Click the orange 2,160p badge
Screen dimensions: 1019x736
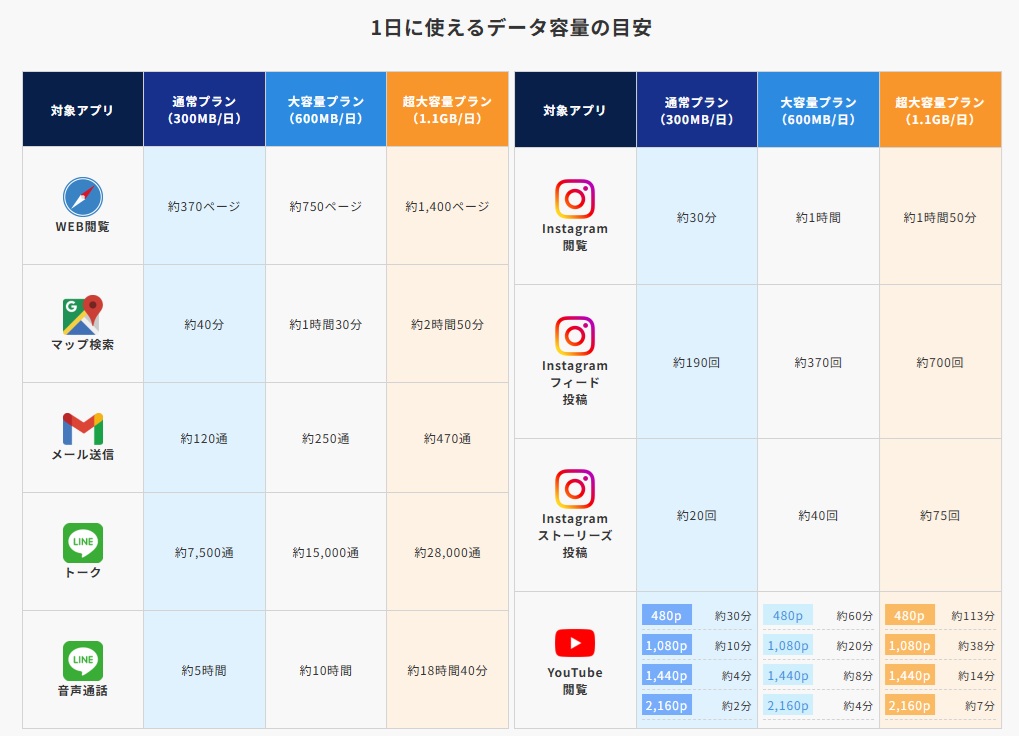point(909,706)
